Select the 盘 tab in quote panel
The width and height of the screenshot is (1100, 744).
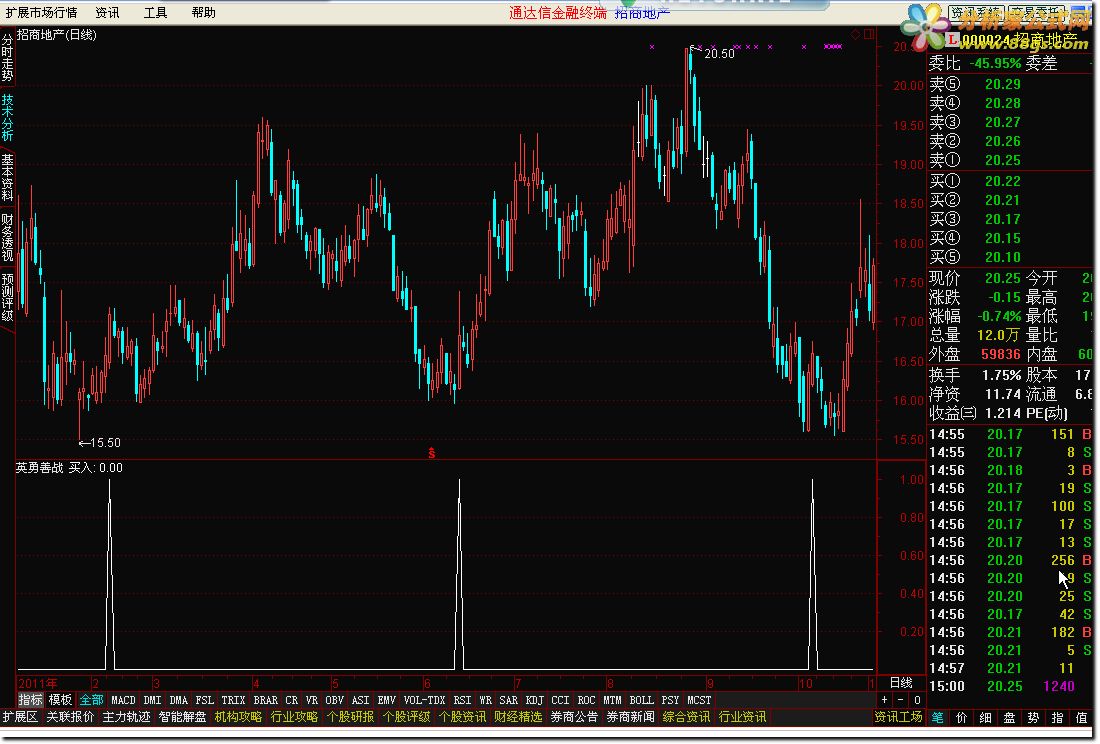[x=1010, y=717]
